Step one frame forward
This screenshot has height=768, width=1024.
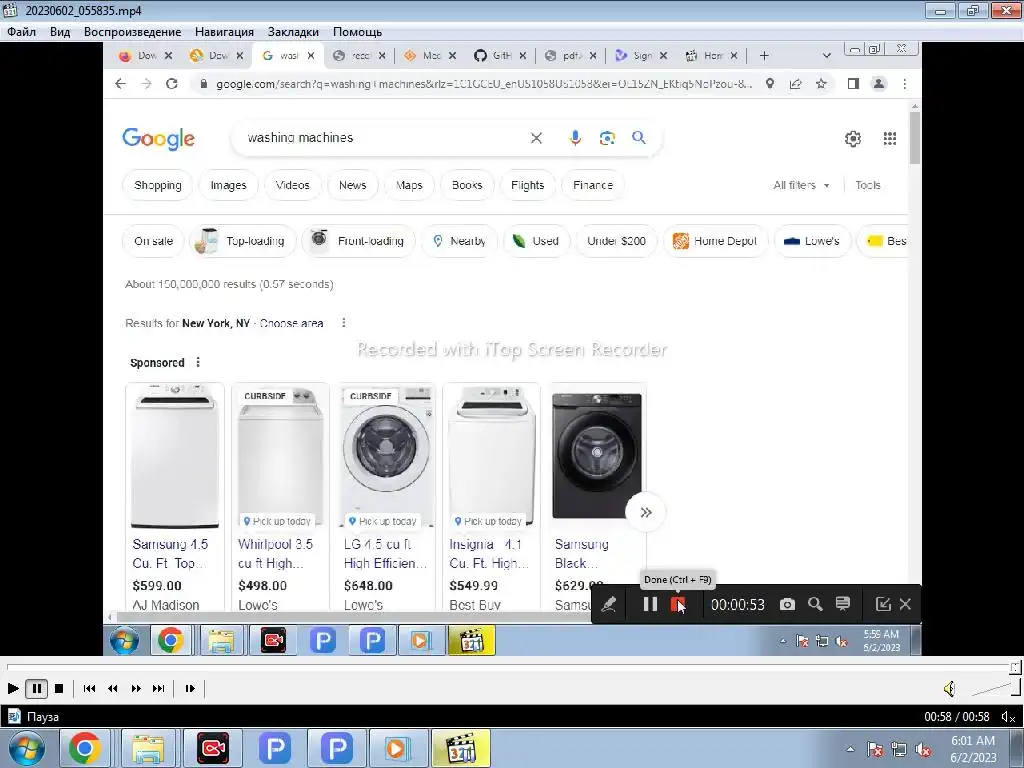[x=190, y=688]
